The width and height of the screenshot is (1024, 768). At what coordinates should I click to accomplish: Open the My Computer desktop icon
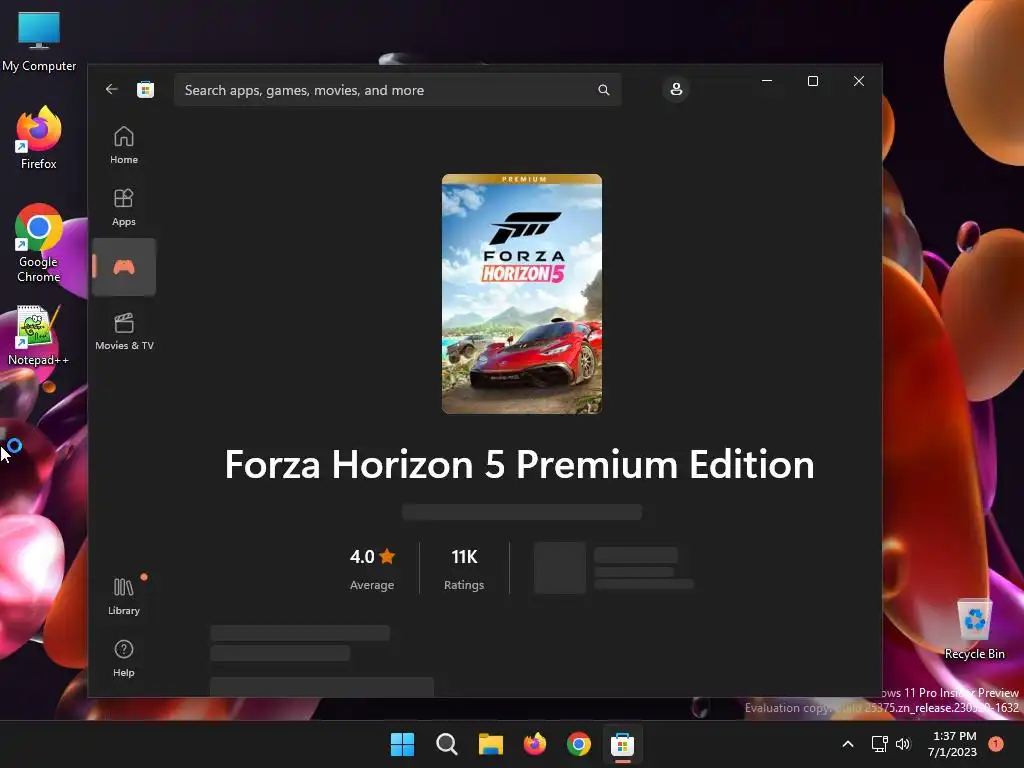(39, 42)
